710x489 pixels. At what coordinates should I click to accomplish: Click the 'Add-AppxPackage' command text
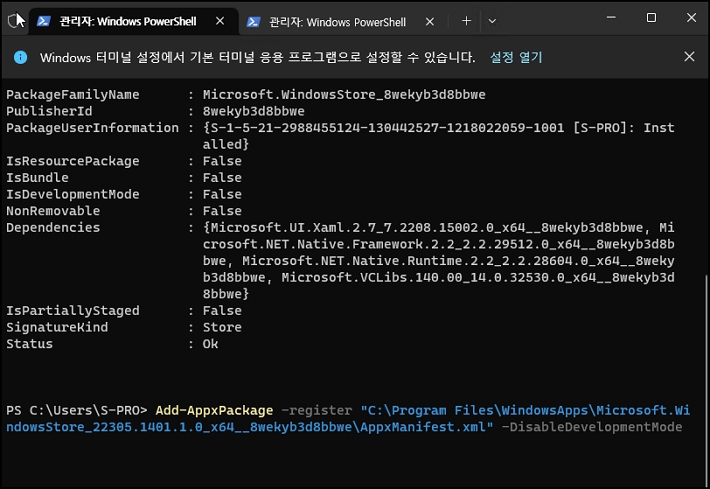point(214,411)
